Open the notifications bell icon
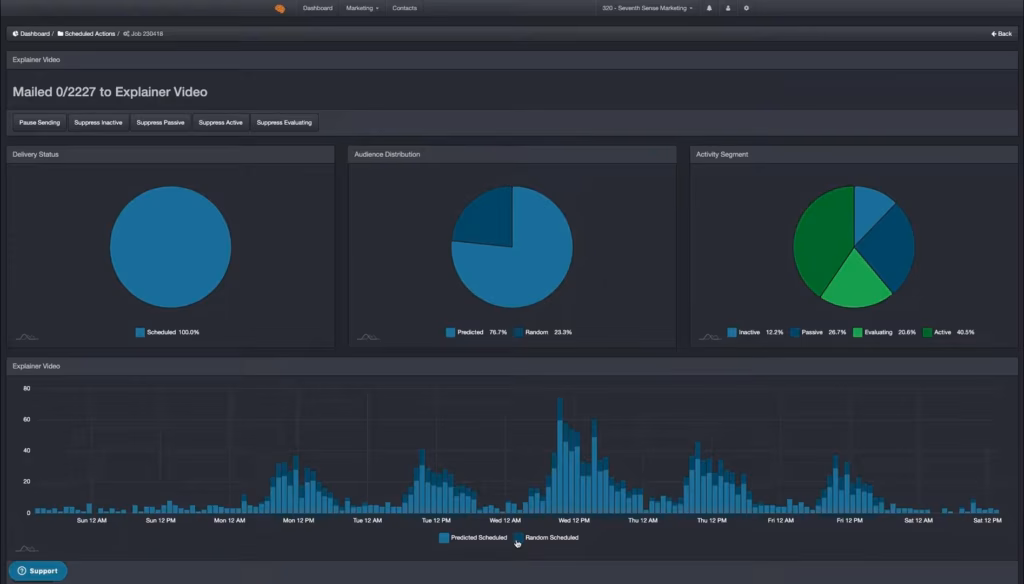Viewport: 1024px width, 584px height. click(710, 8)
